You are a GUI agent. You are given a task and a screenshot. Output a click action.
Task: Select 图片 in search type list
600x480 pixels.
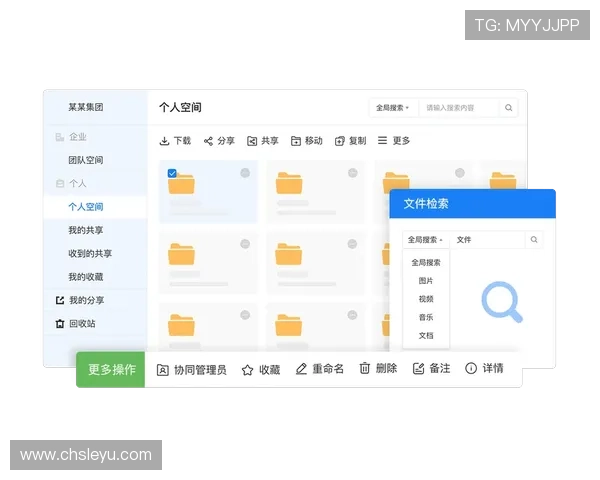(426, 281)
